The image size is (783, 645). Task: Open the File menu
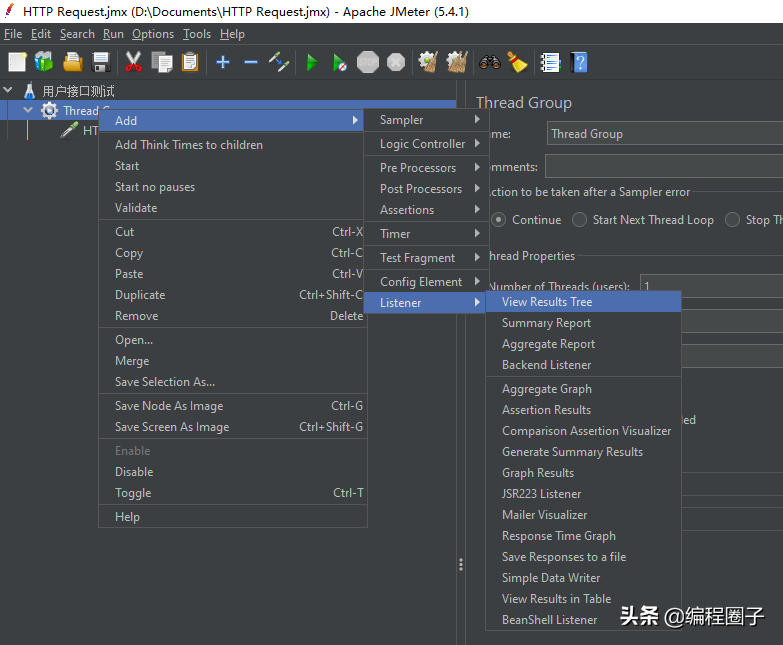pos(13,34)
